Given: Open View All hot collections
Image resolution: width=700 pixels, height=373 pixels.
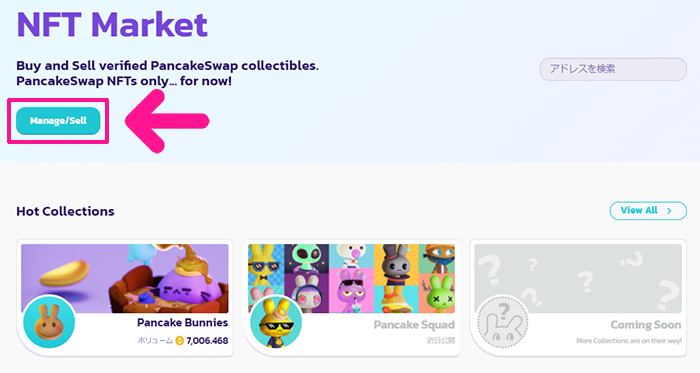Looking at the screenshot, I should 648,211.
